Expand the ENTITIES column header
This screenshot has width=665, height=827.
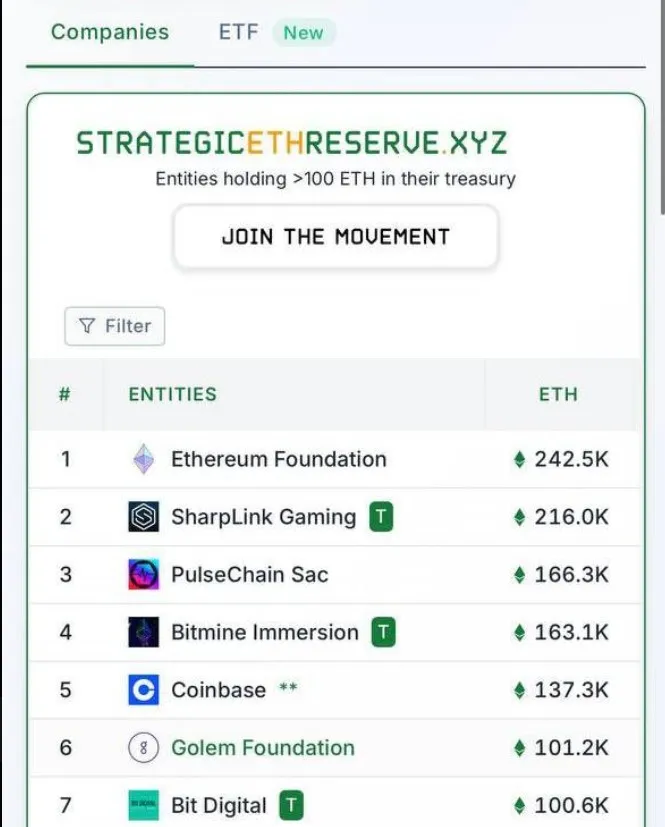click(171, 394)
